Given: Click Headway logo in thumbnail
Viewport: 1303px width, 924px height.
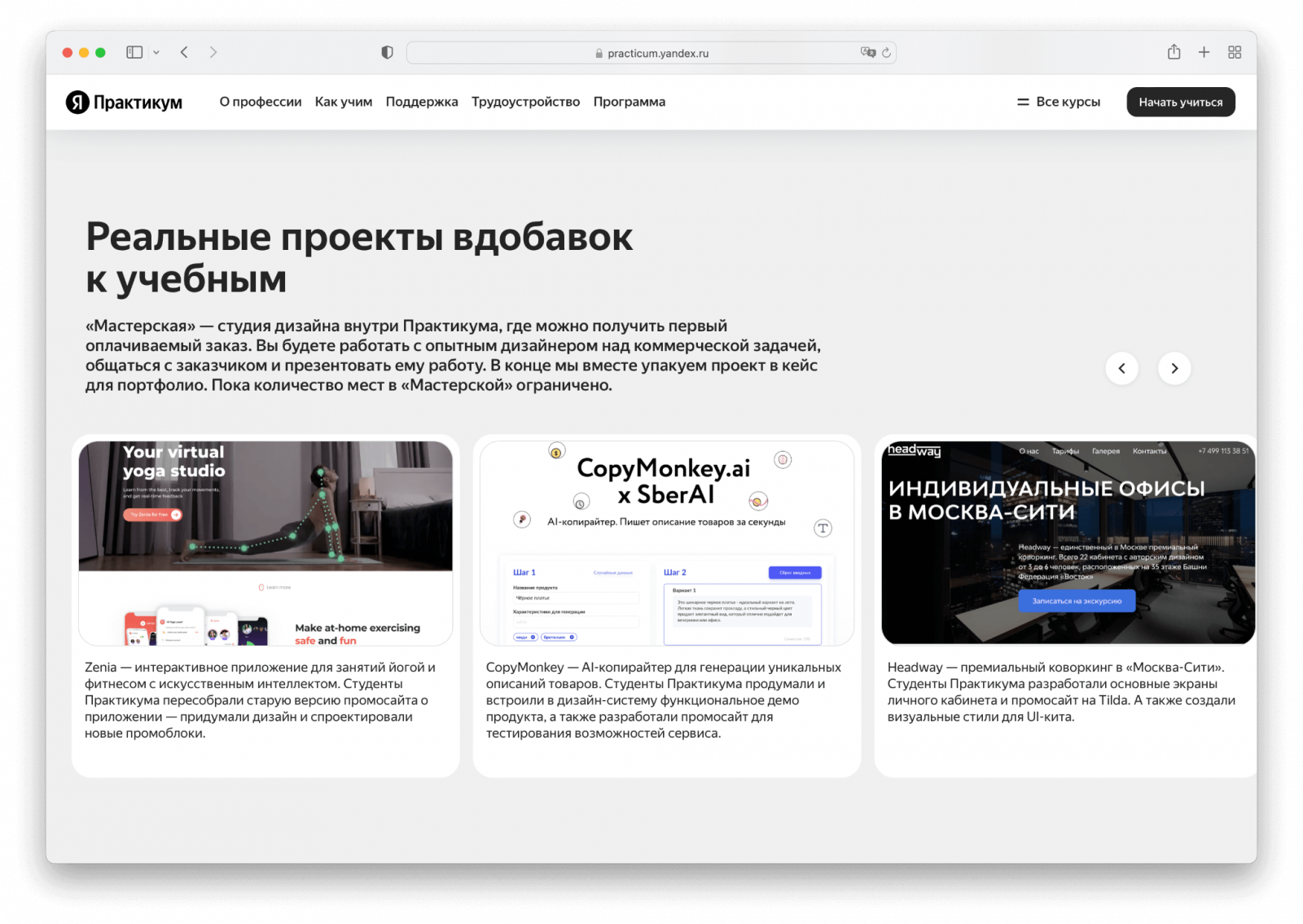Looking at the screenshot, I should [914, 450].
